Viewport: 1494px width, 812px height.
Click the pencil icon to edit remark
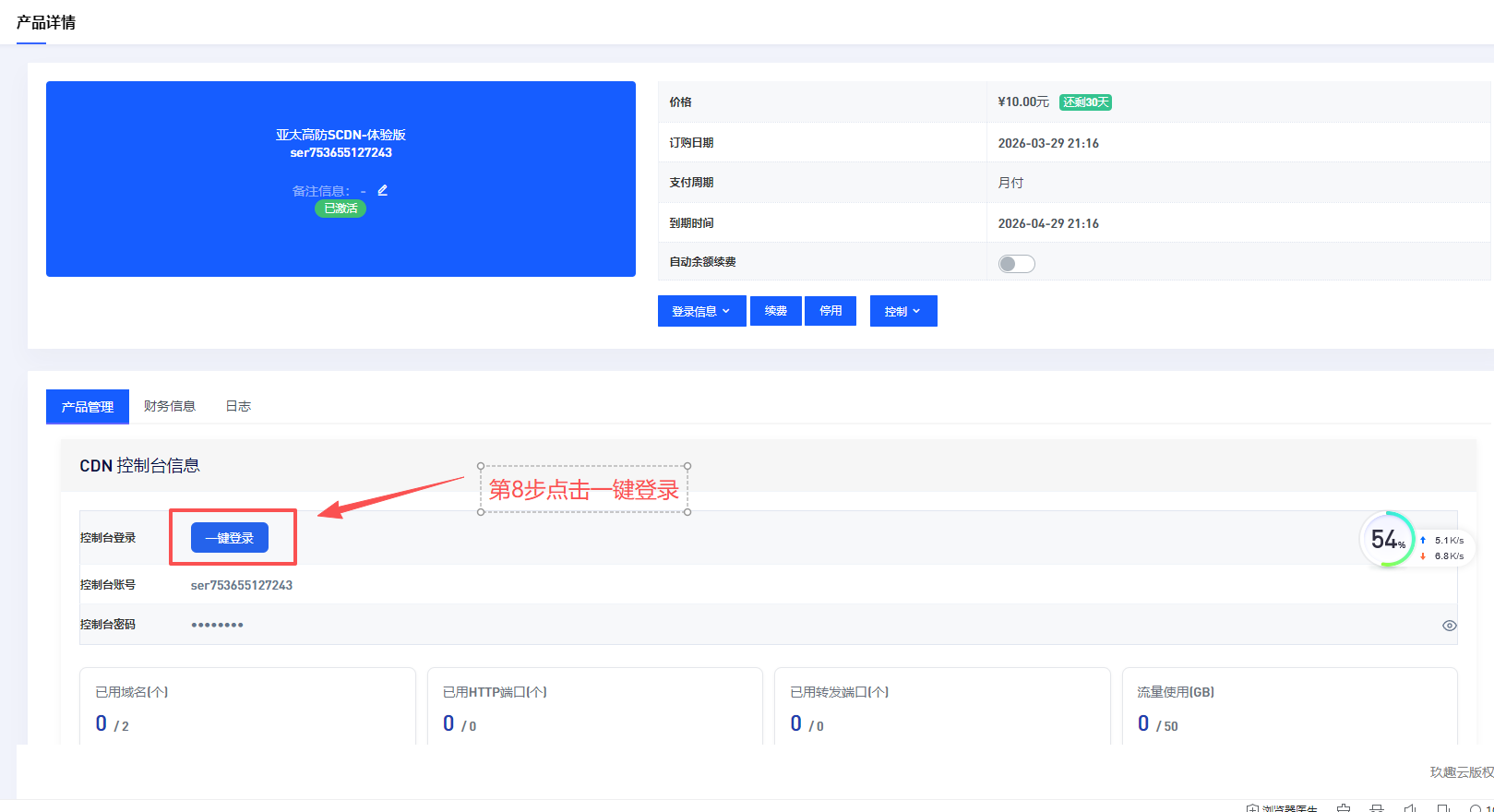click(x=382, y=190)
